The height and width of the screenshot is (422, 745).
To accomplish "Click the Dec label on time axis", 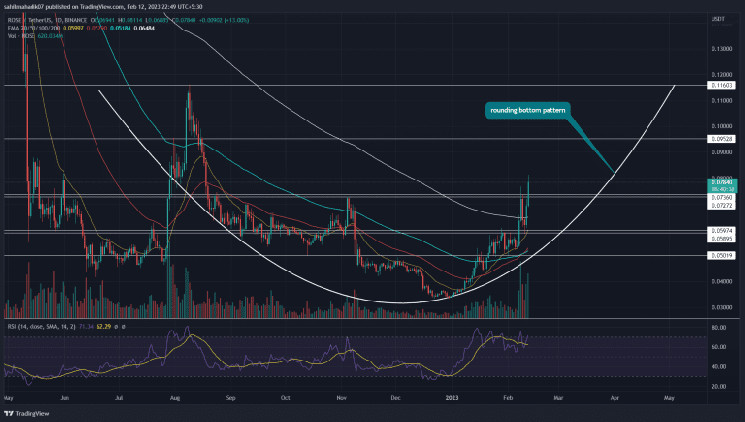I will (395, 398).
